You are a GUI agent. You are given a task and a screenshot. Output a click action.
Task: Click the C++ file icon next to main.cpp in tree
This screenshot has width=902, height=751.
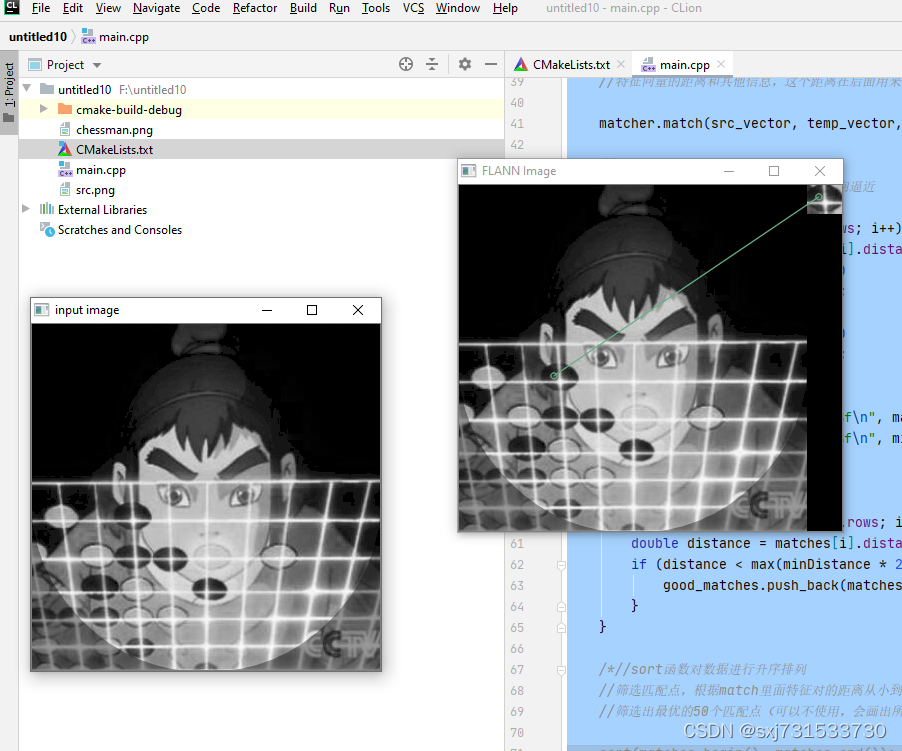click(x=65, y=170)
